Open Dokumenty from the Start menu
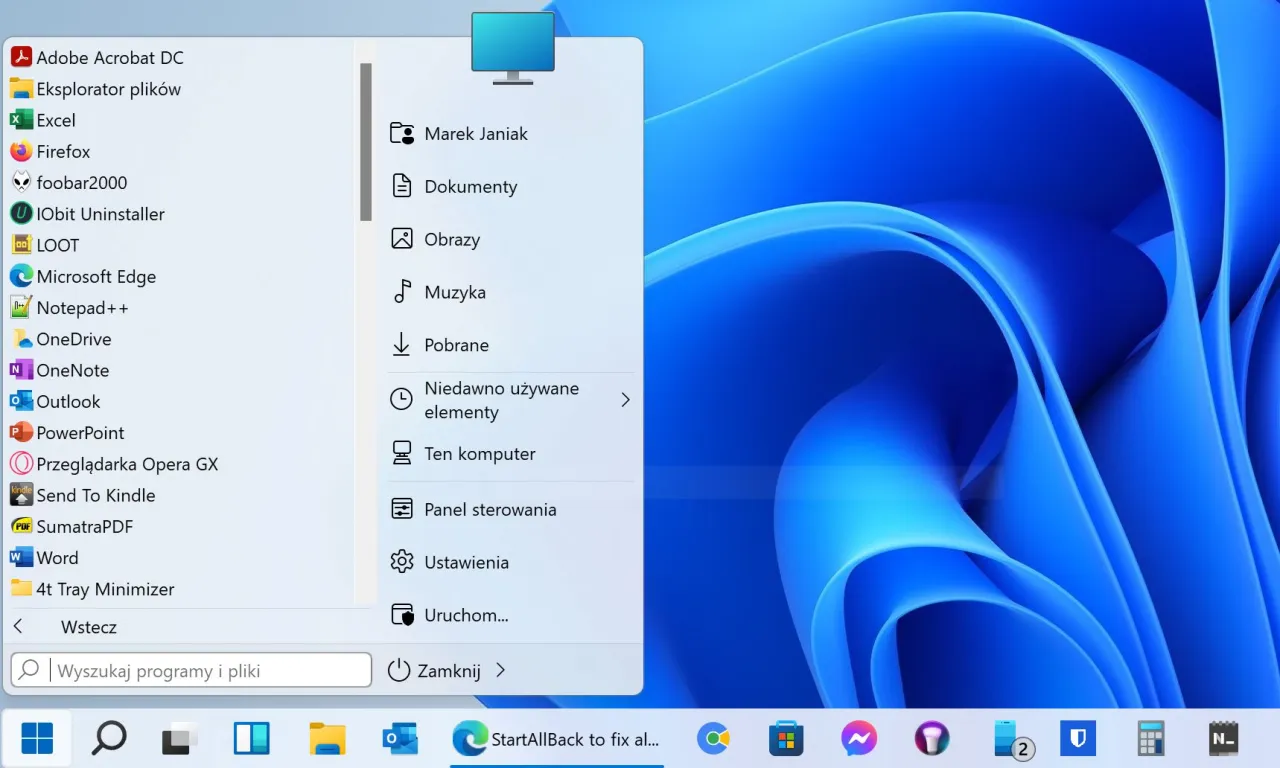Screen dimensions: 1280x768 point(471,186)
